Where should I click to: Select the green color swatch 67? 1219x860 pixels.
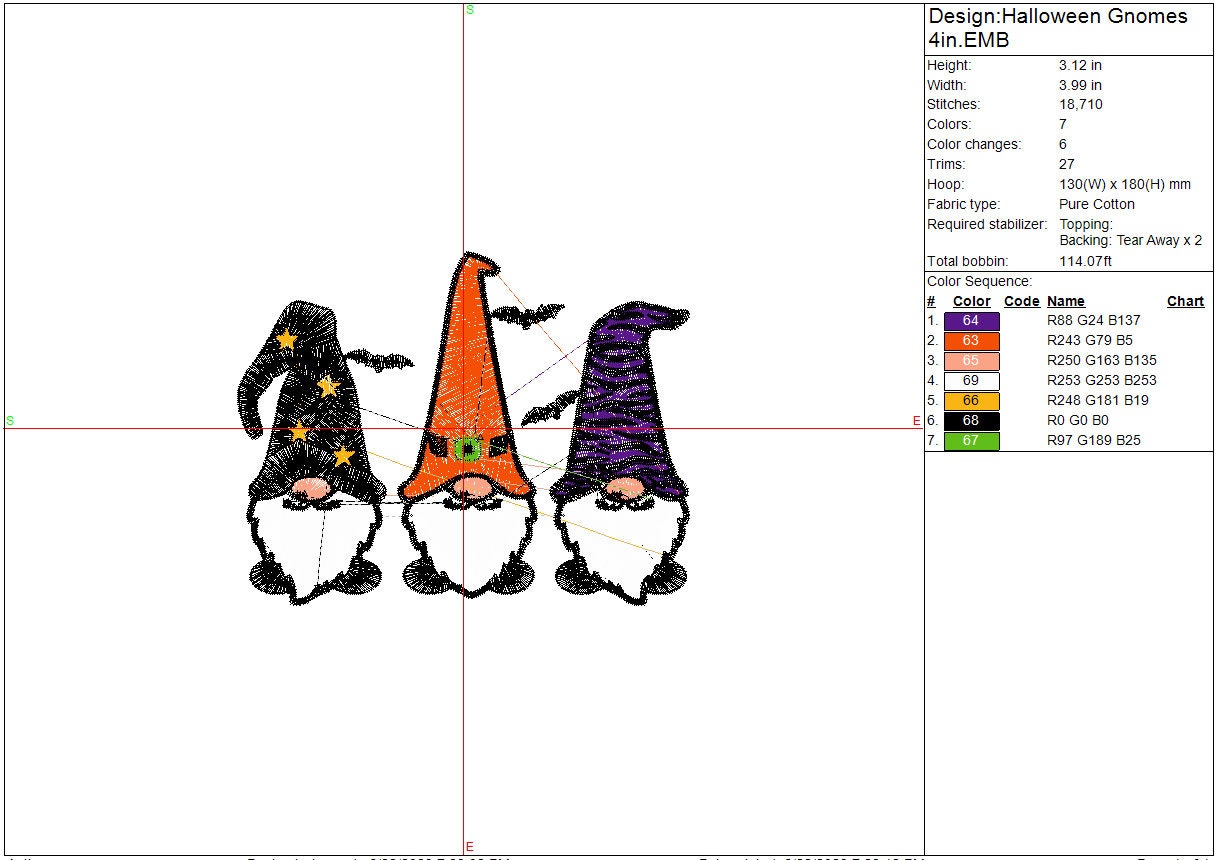971,441
